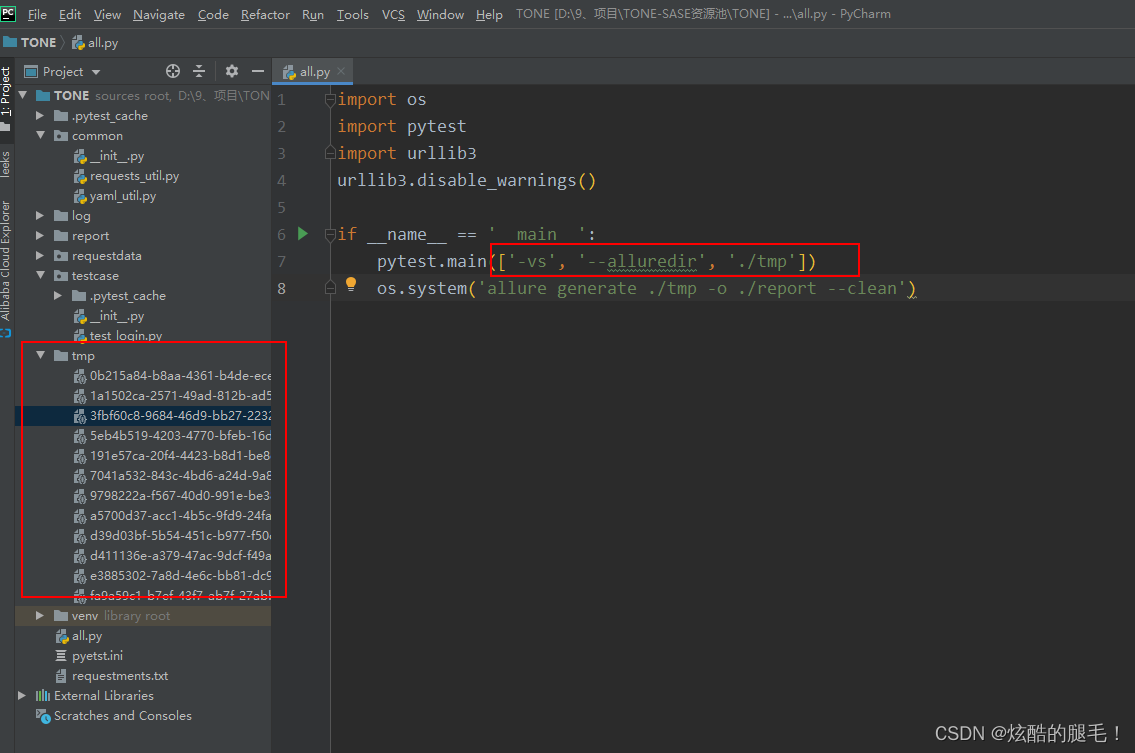Open the Help menu
This screenshot has width=1135, height=753.
[489, 14]
